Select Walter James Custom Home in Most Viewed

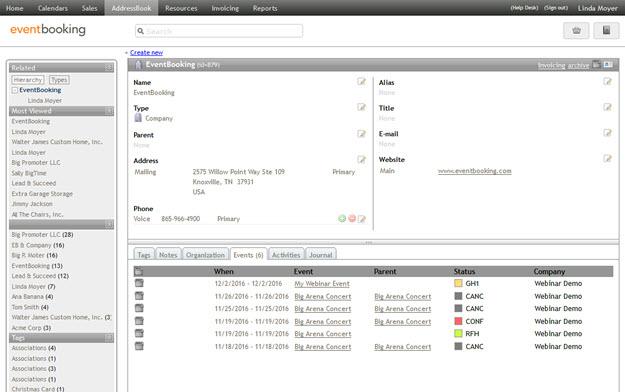click(x=57, y=142)
